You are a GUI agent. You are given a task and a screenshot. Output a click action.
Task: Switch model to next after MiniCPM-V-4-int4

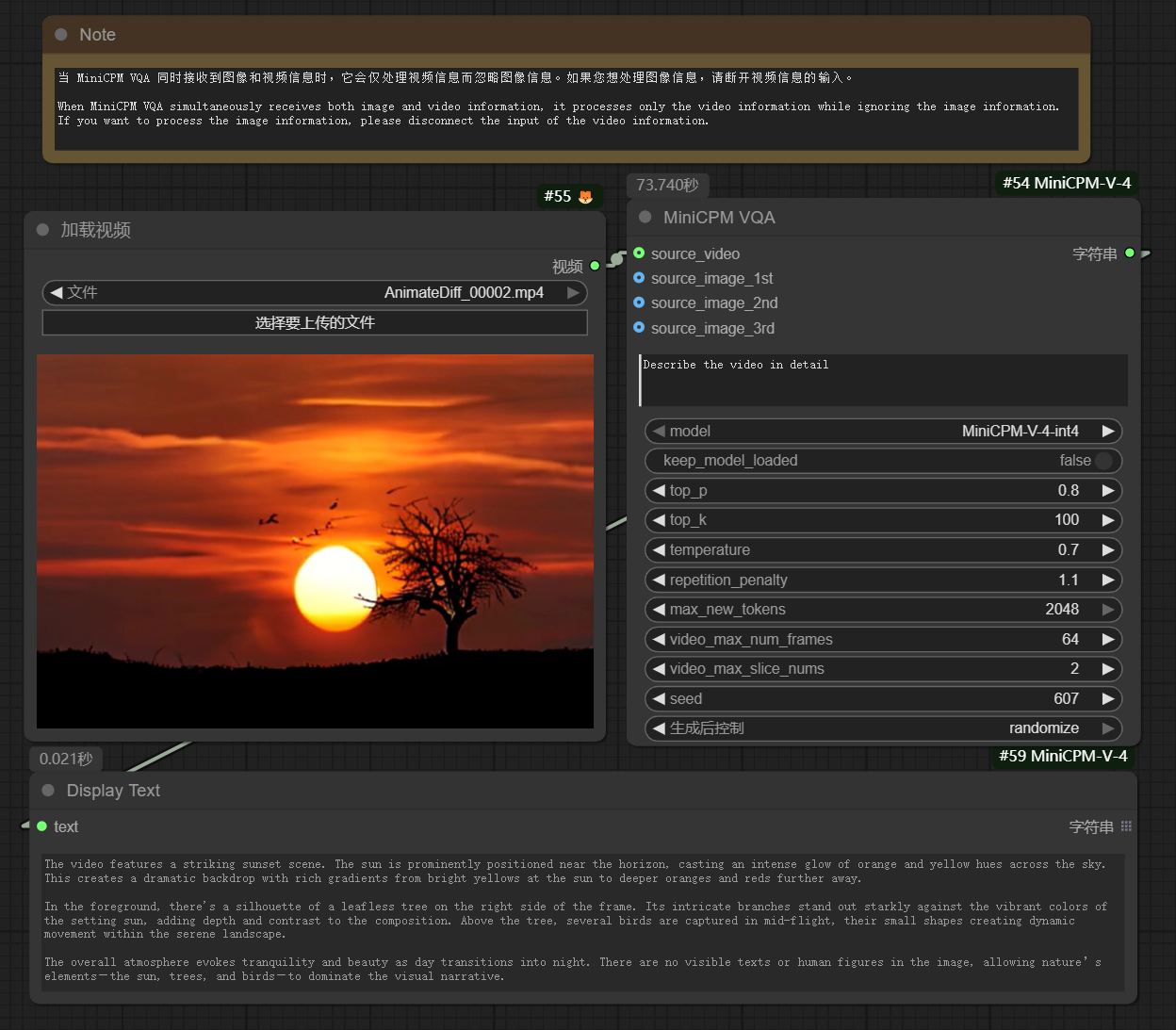(1108, 432)
